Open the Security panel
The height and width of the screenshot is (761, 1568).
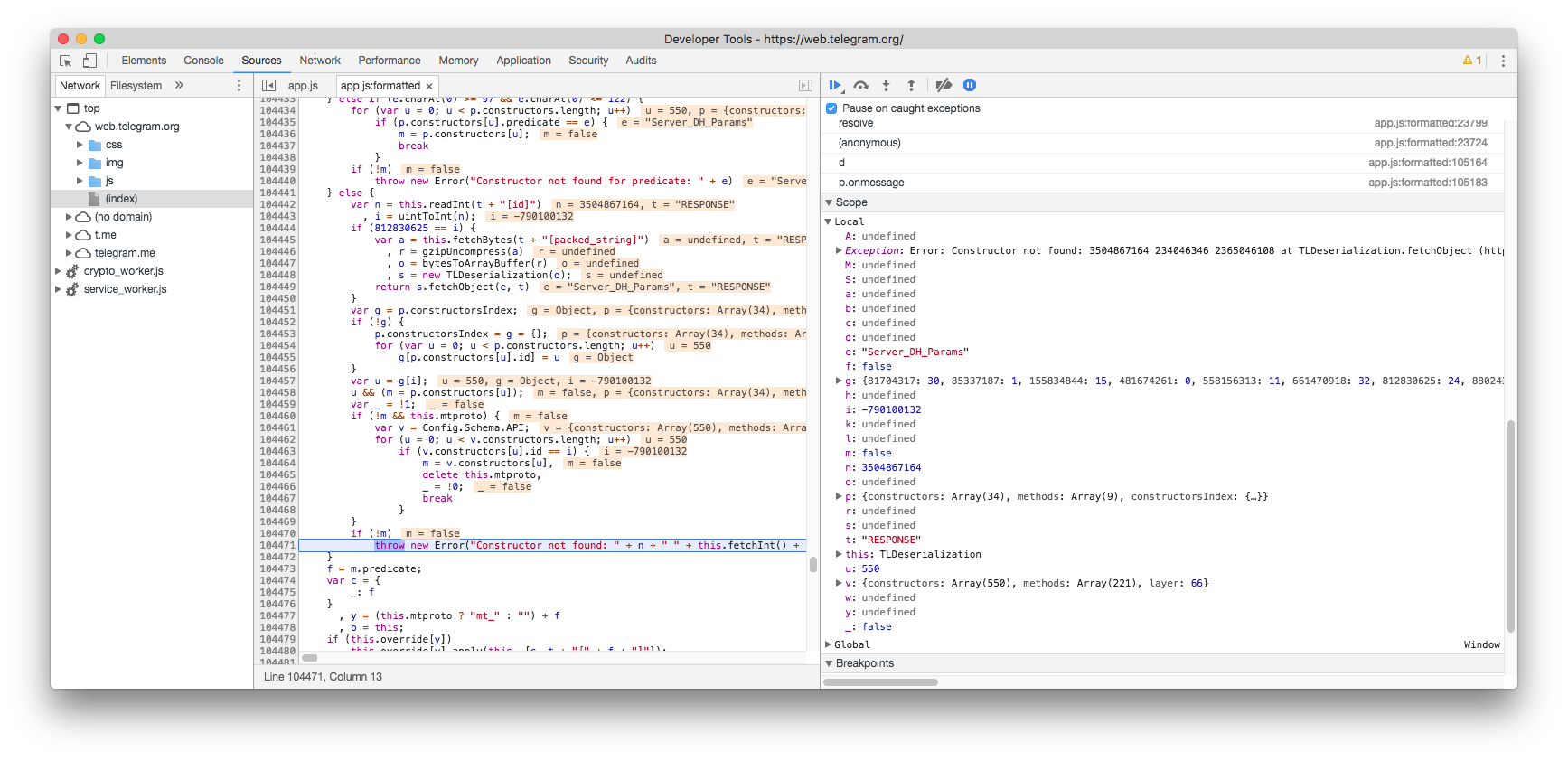coord(588,61)
